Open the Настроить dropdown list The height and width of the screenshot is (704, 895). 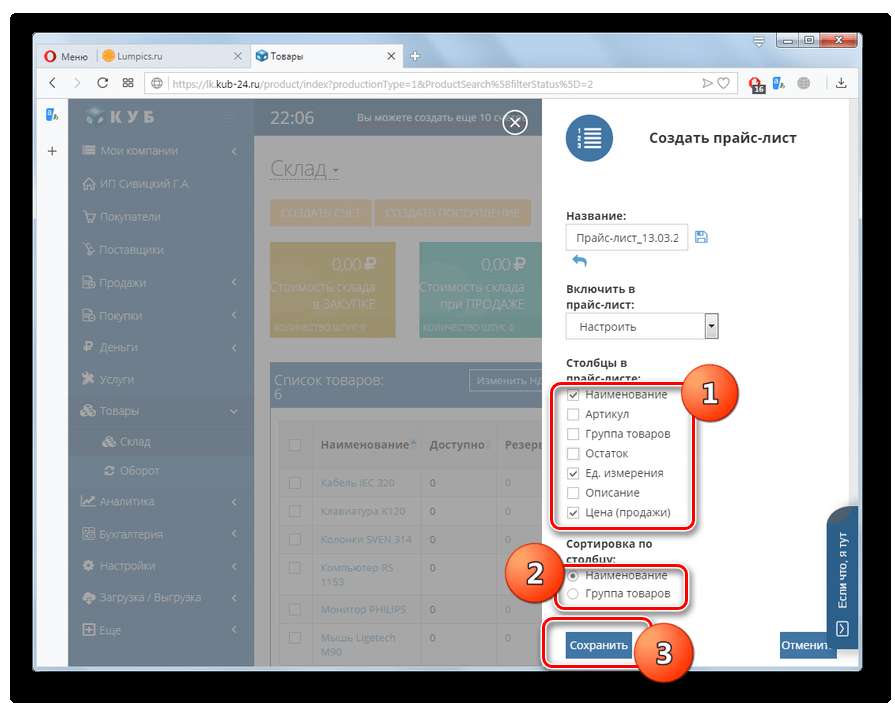(x=642, y=327)
